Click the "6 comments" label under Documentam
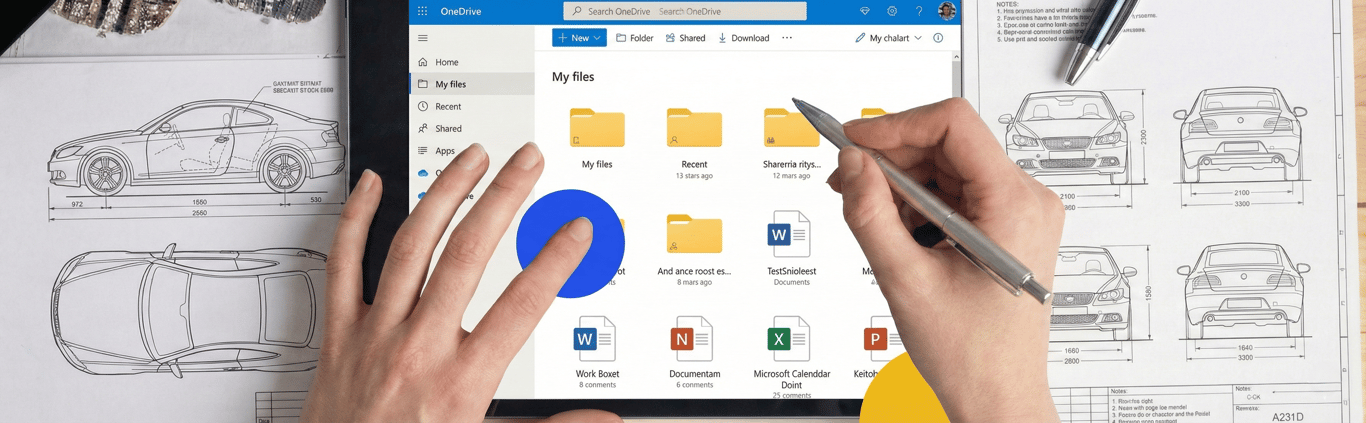Image resolution: width=1366 pixels, height=423 pixels. point(694,385)
